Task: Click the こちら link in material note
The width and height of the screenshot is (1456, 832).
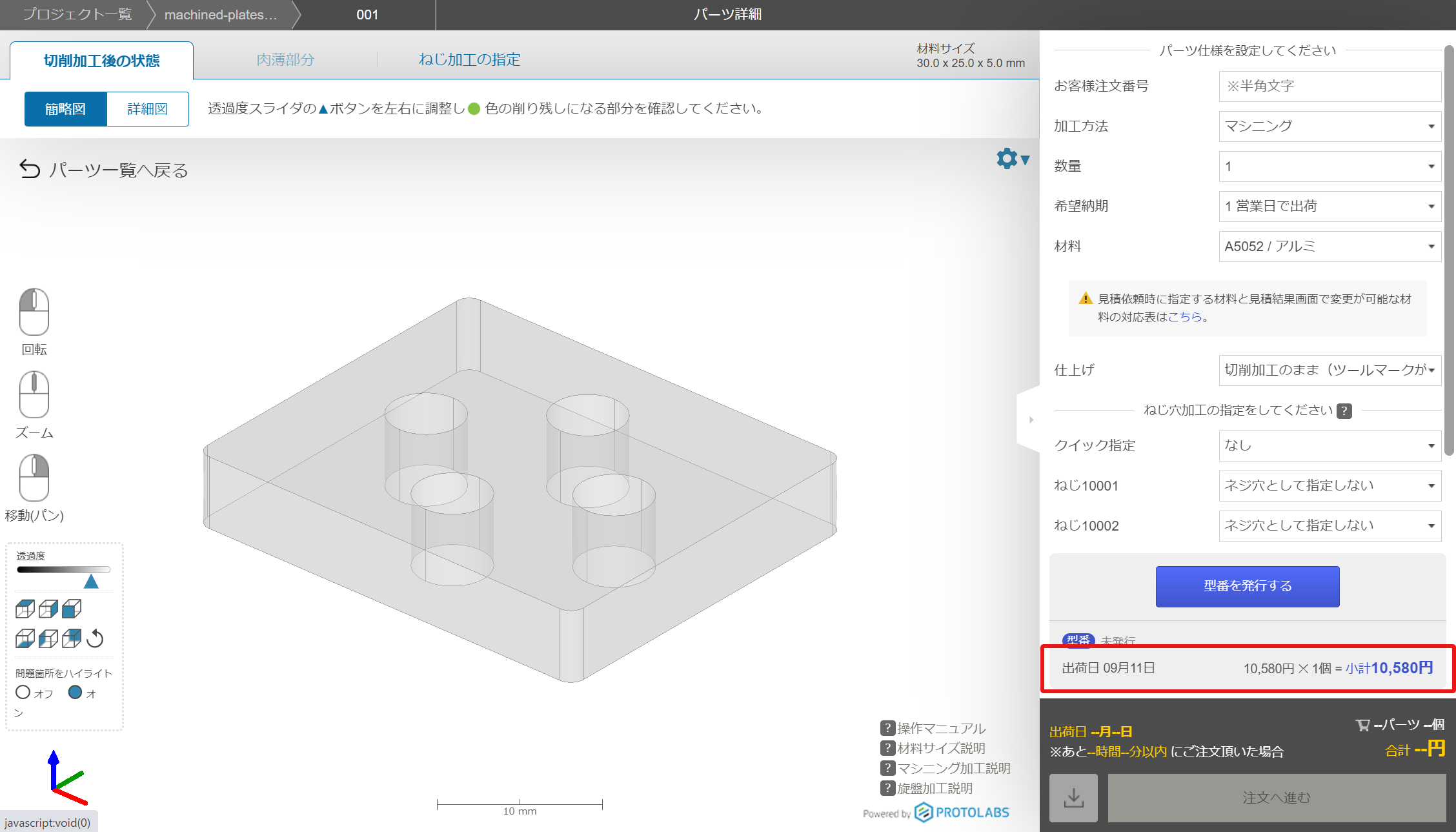Action: pyautogui.click(x=1185, y=317)
